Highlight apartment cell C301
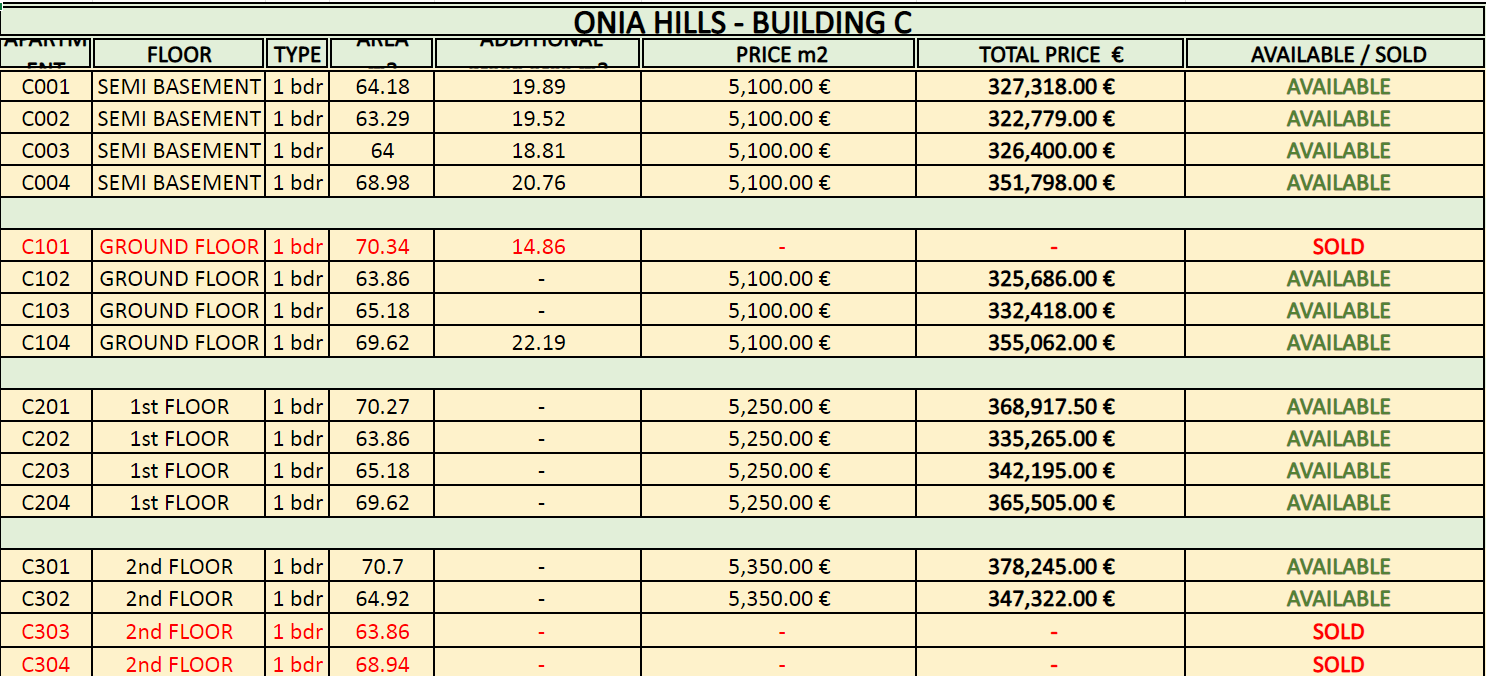This screenshot has width=1486, height=676. 46,567
